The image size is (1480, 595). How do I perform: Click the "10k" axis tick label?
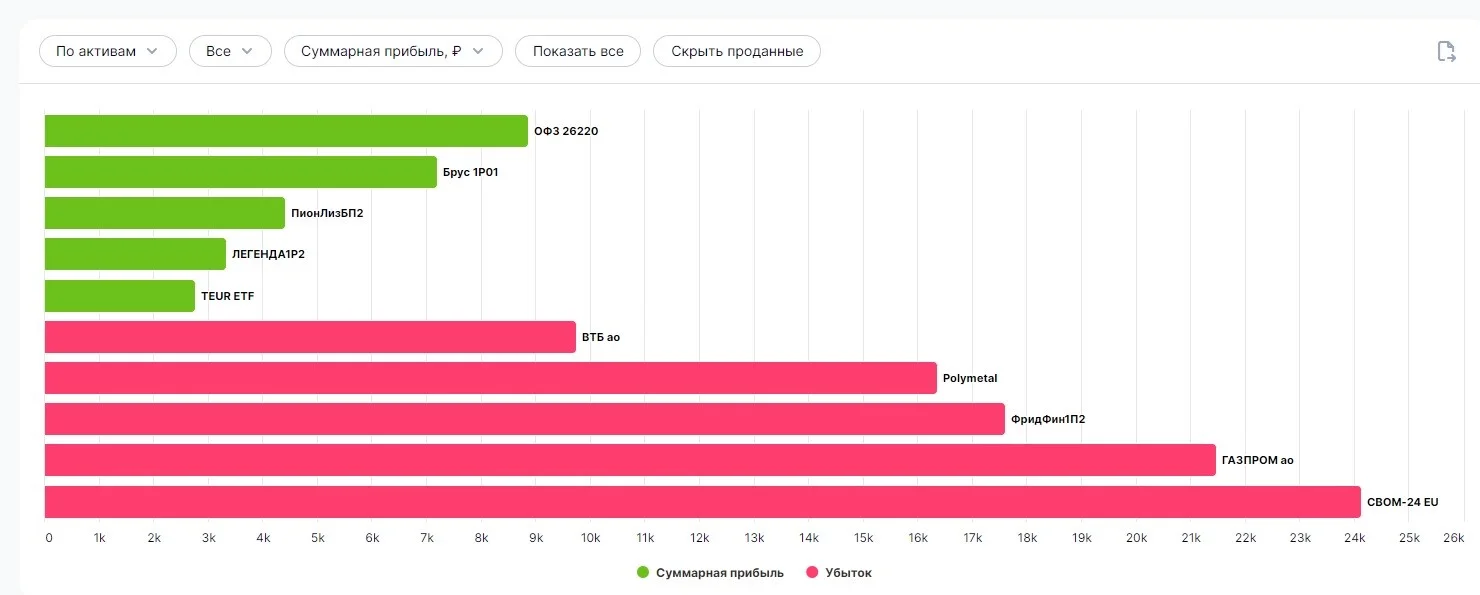click(x=590, y=538)
